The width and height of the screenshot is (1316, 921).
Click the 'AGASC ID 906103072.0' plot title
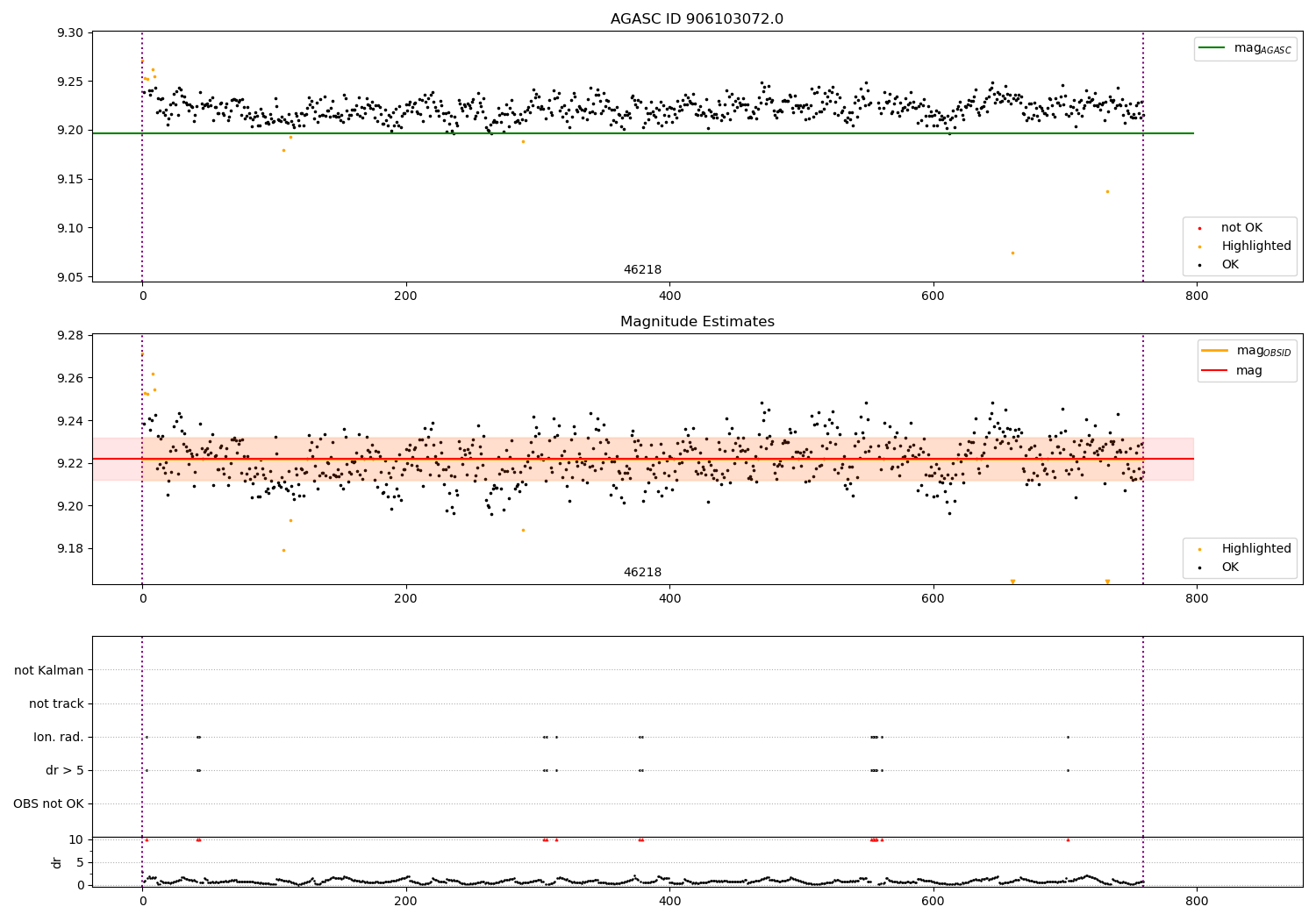click(x=697, y=19)
